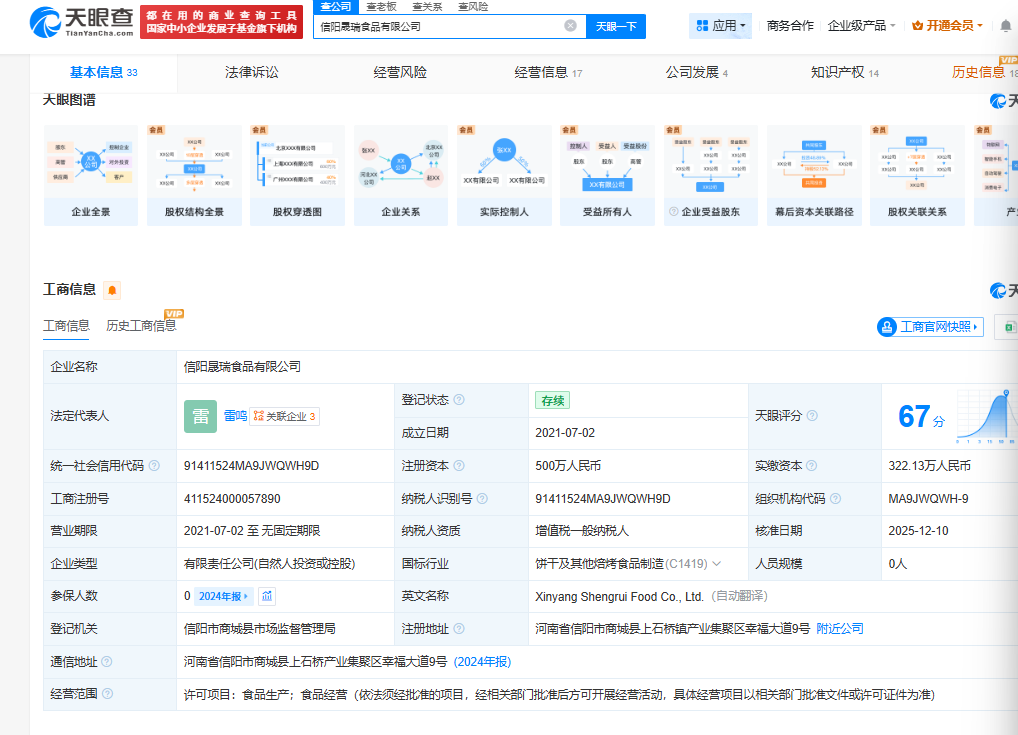The image size is (1018, 735).
Task: Open the 工商官网快照 button
Action: 930,327
